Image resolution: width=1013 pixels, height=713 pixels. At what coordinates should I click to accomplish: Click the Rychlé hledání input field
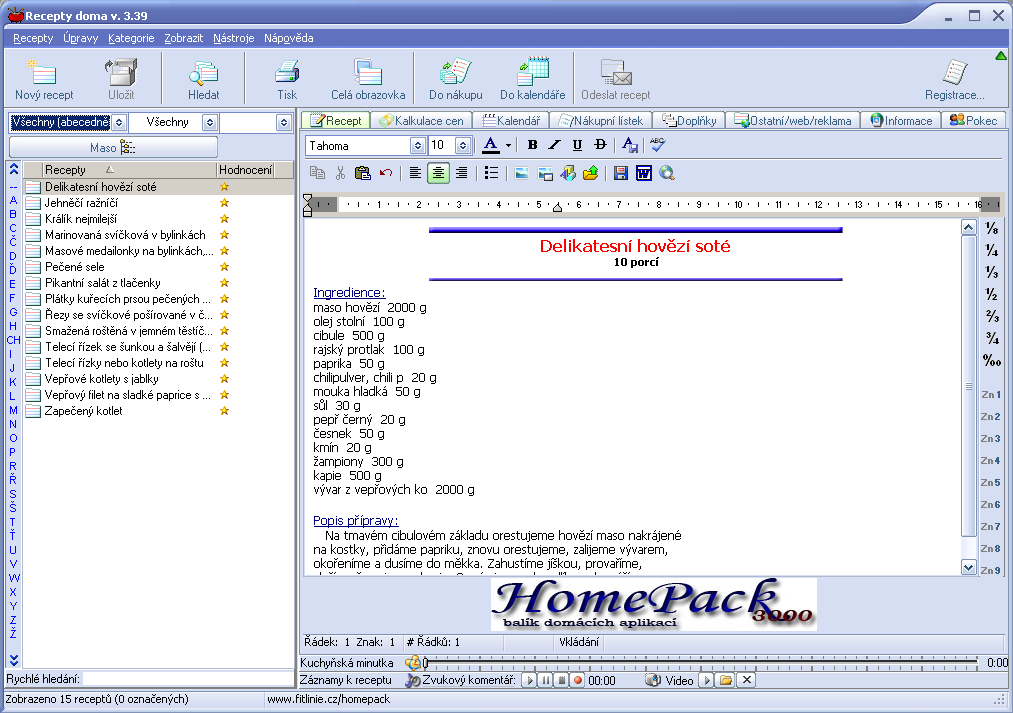[x=188, y=679]
